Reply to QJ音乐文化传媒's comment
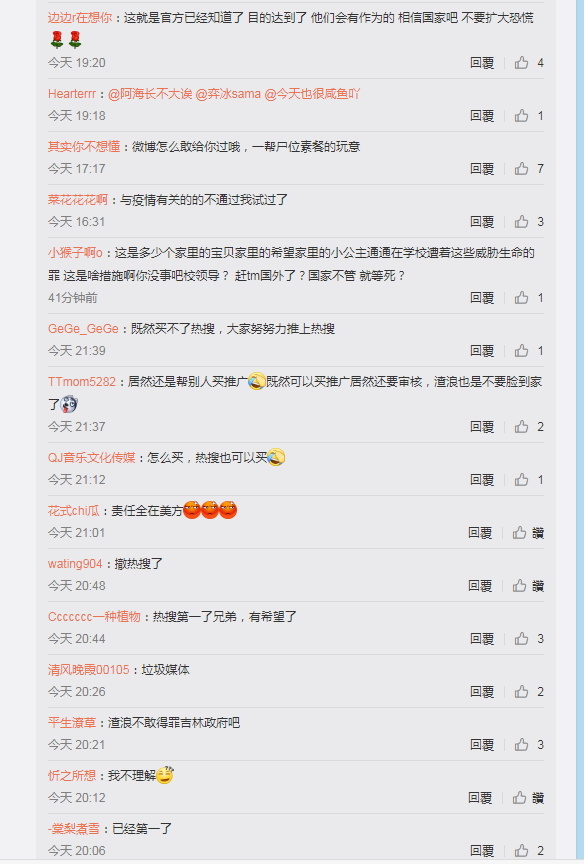The width and height of the screenshot is (584, 864). (x=482, y=479)
